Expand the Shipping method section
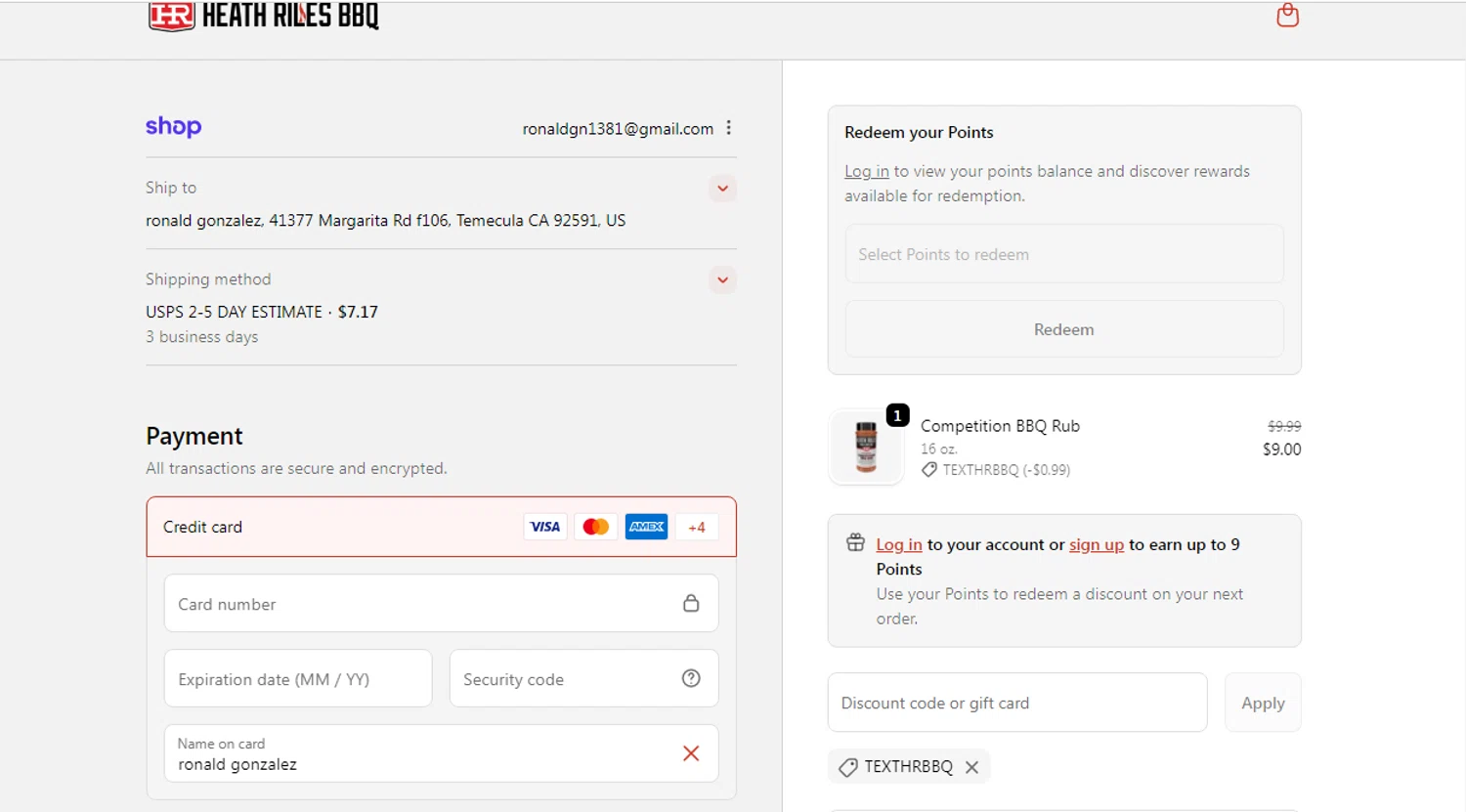Image resolution: width=1466 pixels, height=812 pixels. point(722,280)
